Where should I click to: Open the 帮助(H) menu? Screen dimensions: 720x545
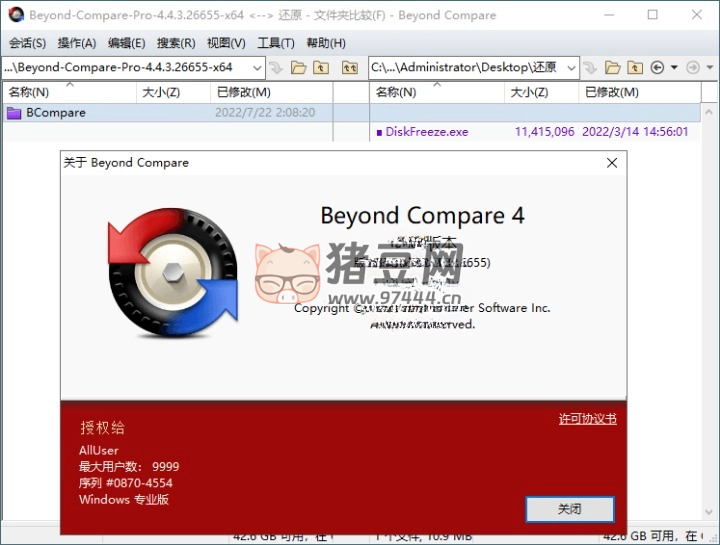click(326, 43)
